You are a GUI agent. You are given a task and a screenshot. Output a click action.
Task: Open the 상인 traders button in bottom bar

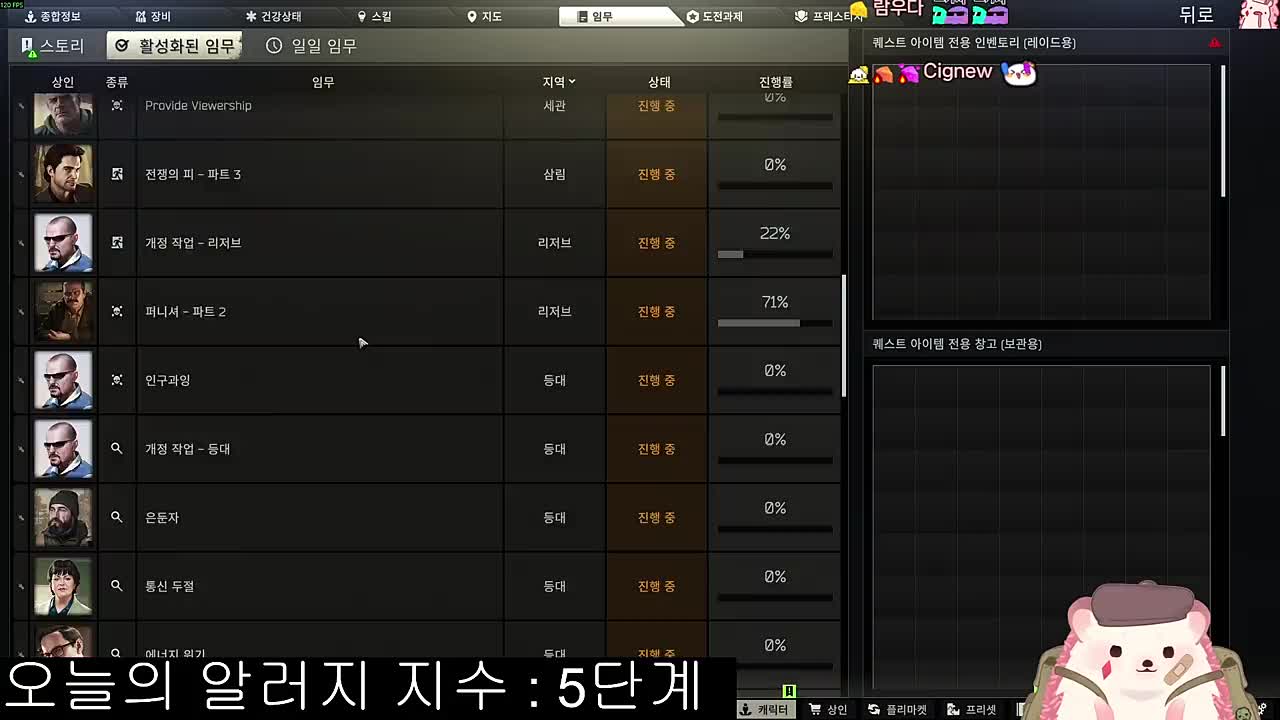[x=828, y=709]
